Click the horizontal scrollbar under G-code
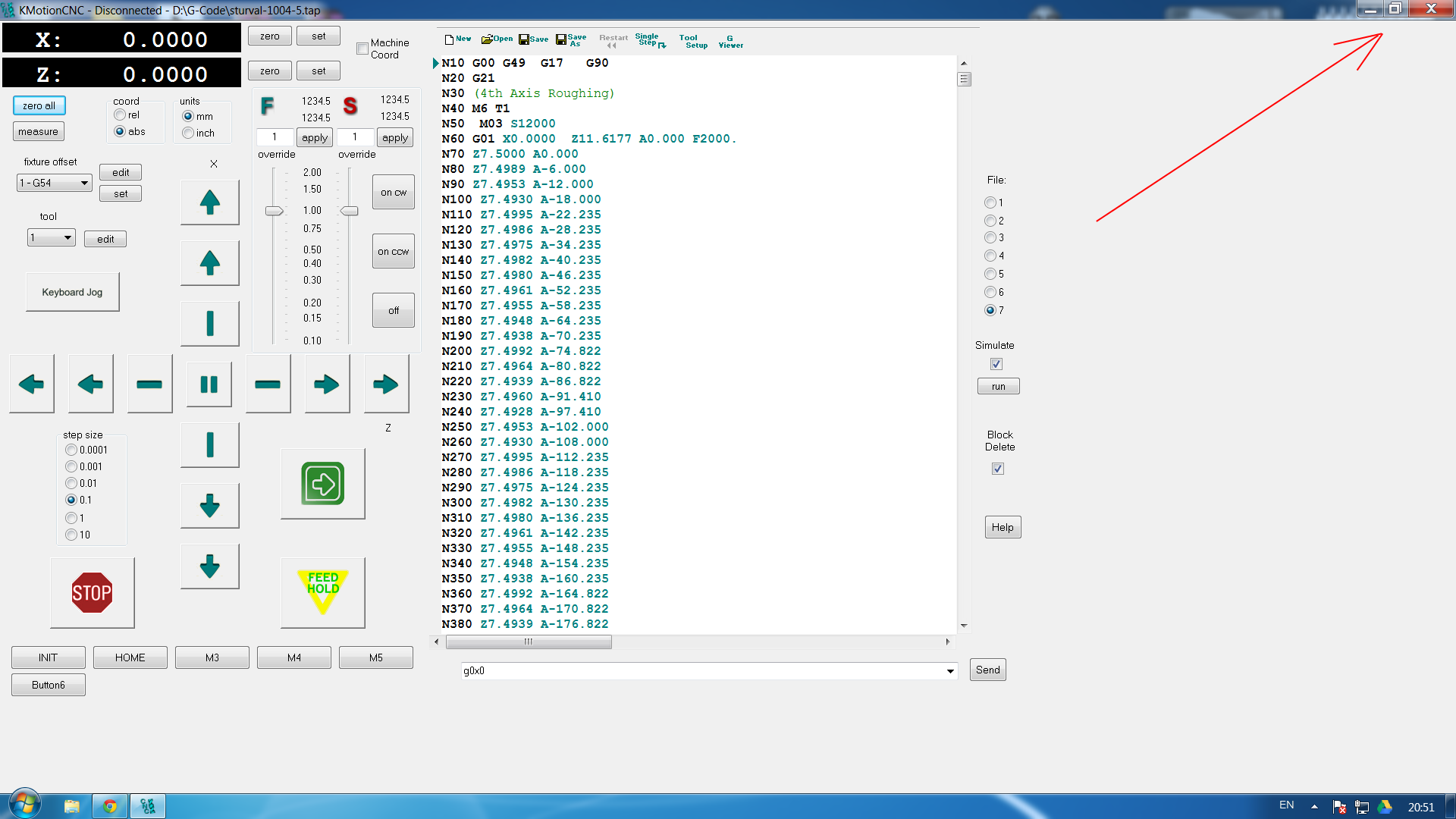 click(x=529, y=642)
